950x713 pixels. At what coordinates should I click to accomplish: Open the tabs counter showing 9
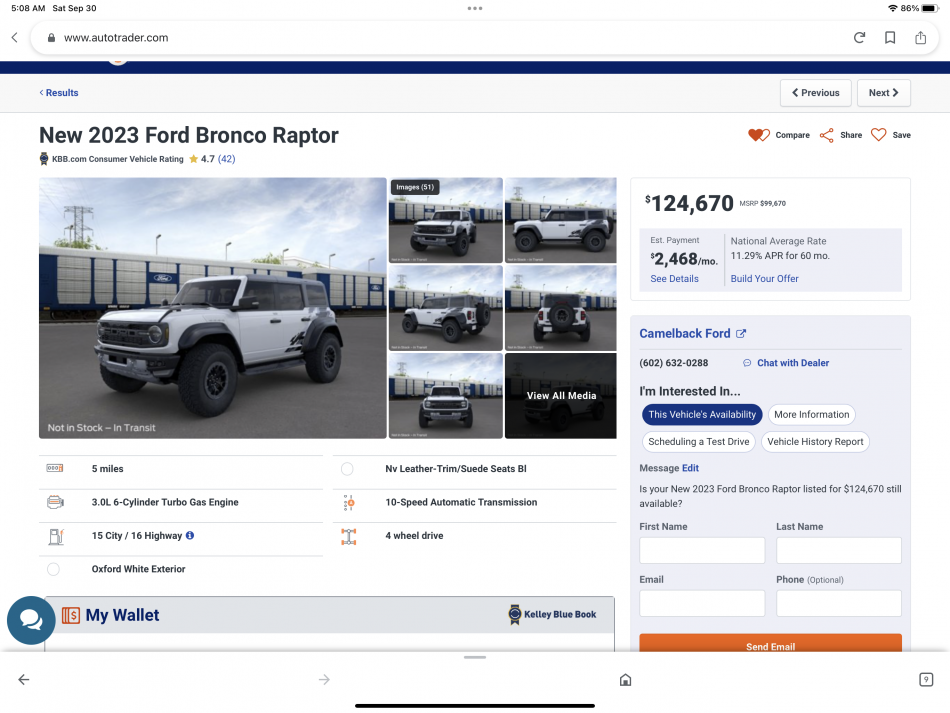pos(926,680)
